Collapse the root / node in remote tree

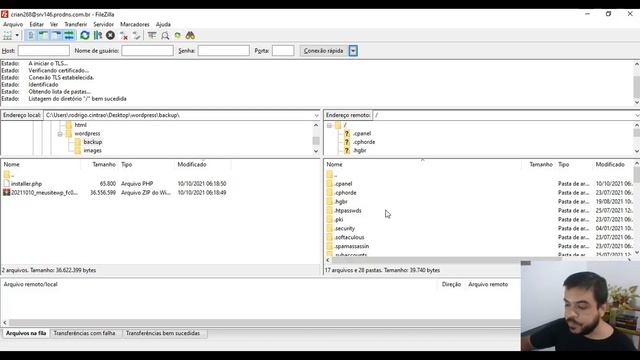coord(329,125)
